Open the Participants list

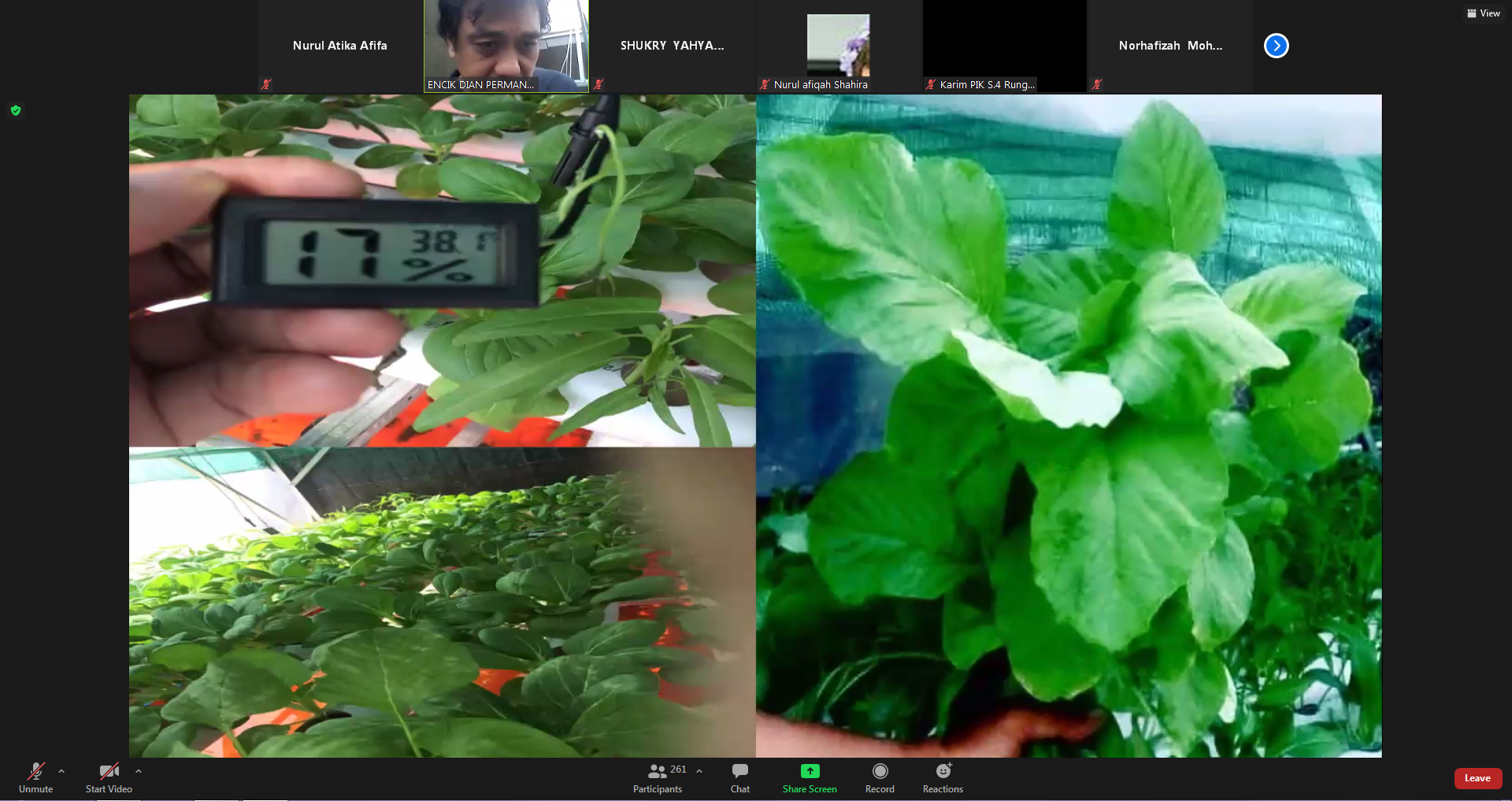tap(658, 777)
